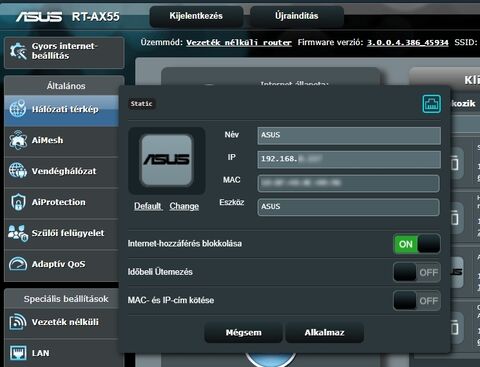Click the Change icon link

(184, 206)
